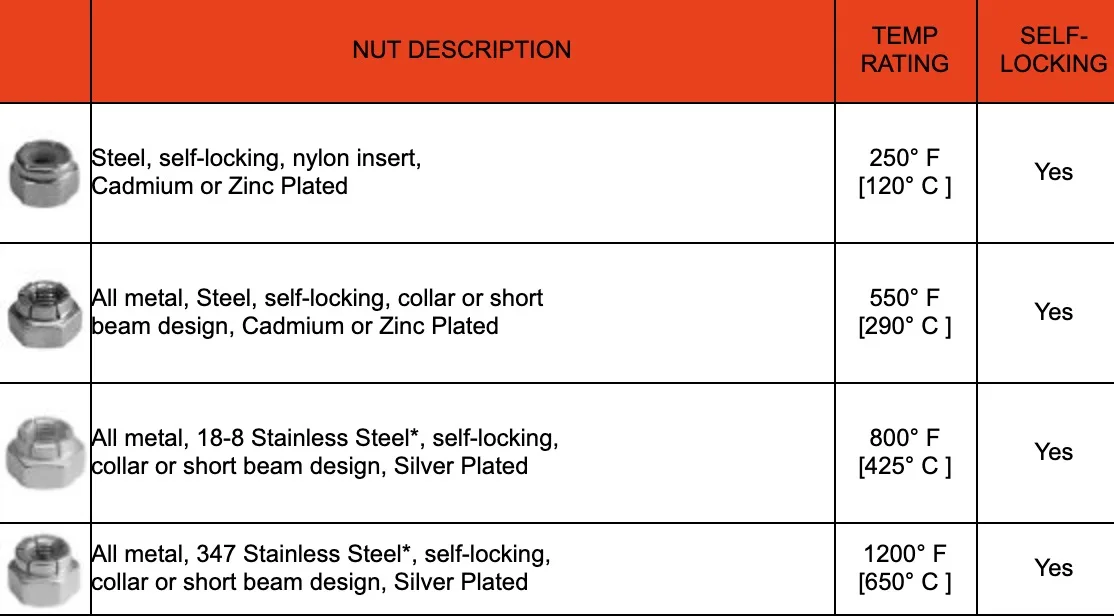Select the all-metal steel cadmium or zinc description
Viewport: 1114px width, 616px height.
(317, 312)
